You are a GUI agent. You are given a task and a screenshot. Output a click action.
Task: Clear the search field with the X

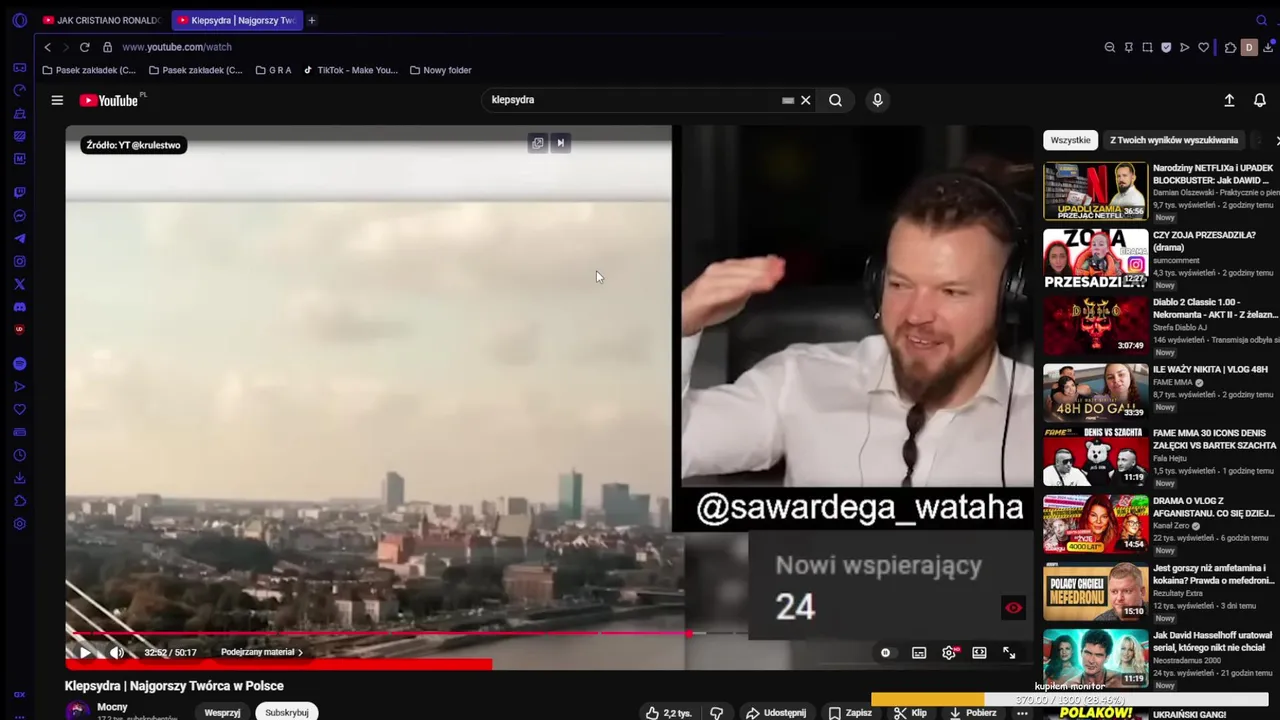[x=805, y=100]
